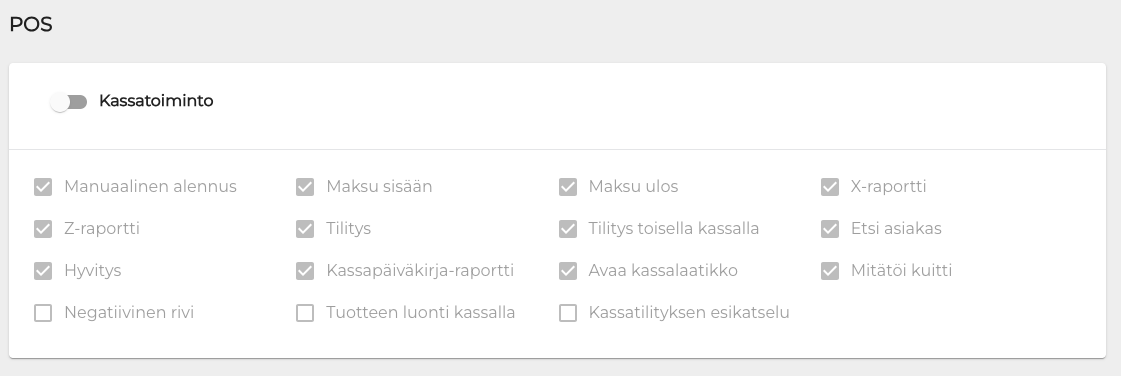This screenshot has width=1121, height=376.
Task: Untick the X-raportti checkbox
Action: (x=830, y=187)
